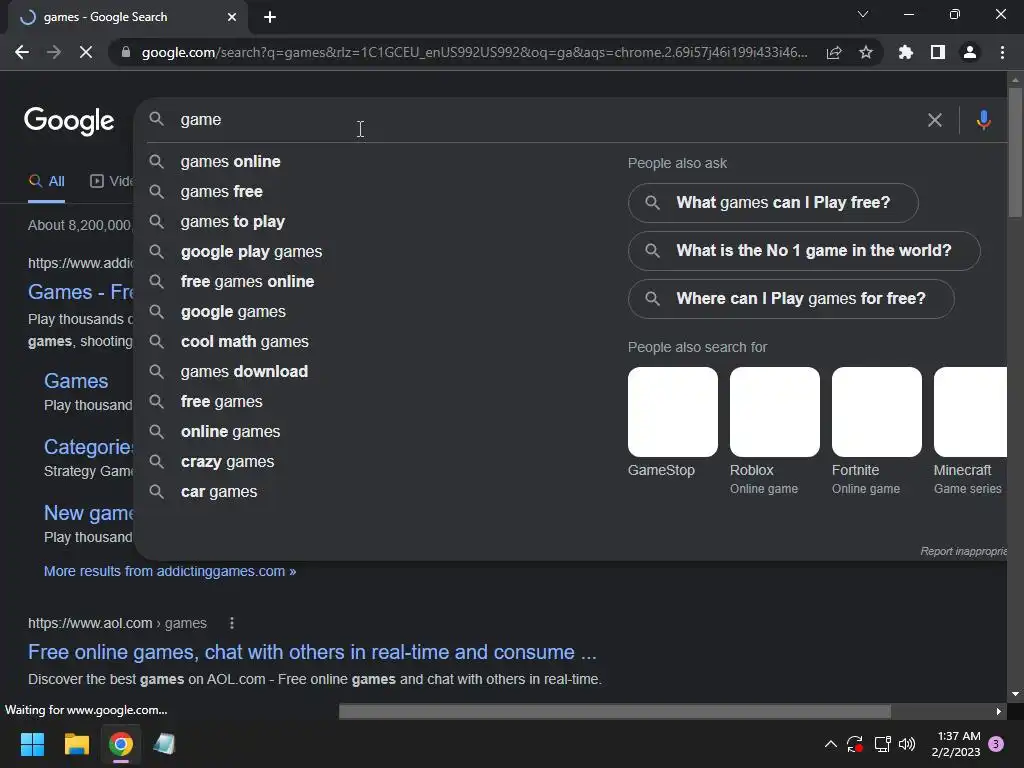Screen dimensions: 1024x768
Task: Open the notepad-style app on the taskbar
Action: tap(165, 744)
